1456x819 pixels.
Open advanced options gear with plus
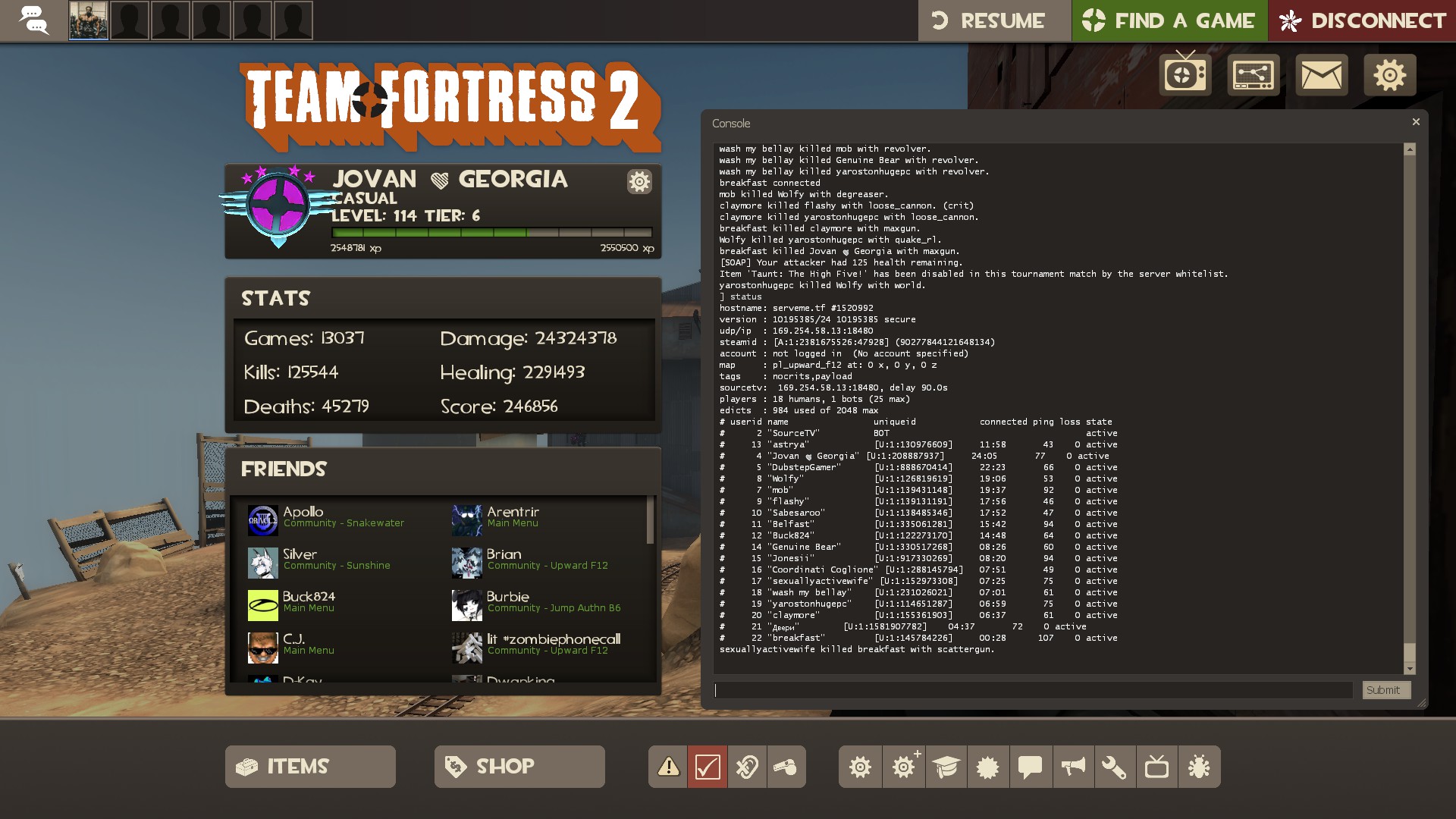(904, 767)
